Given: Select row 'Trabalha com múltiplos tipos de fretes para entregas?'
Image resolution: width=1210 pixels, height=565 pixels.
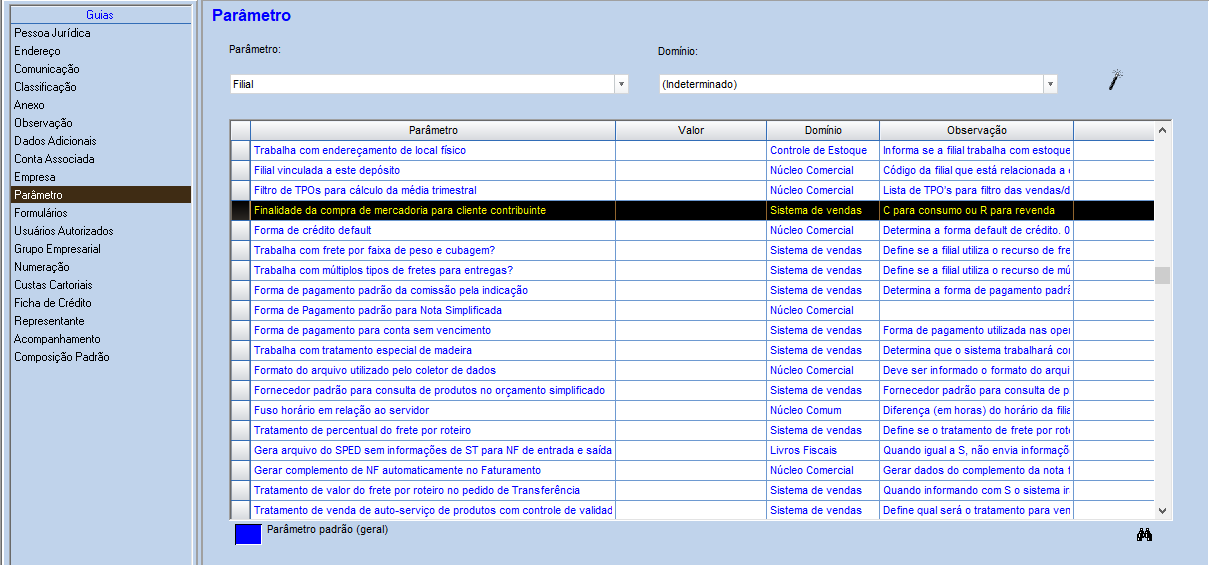Looking at the screenshot, I should point(692,270).
